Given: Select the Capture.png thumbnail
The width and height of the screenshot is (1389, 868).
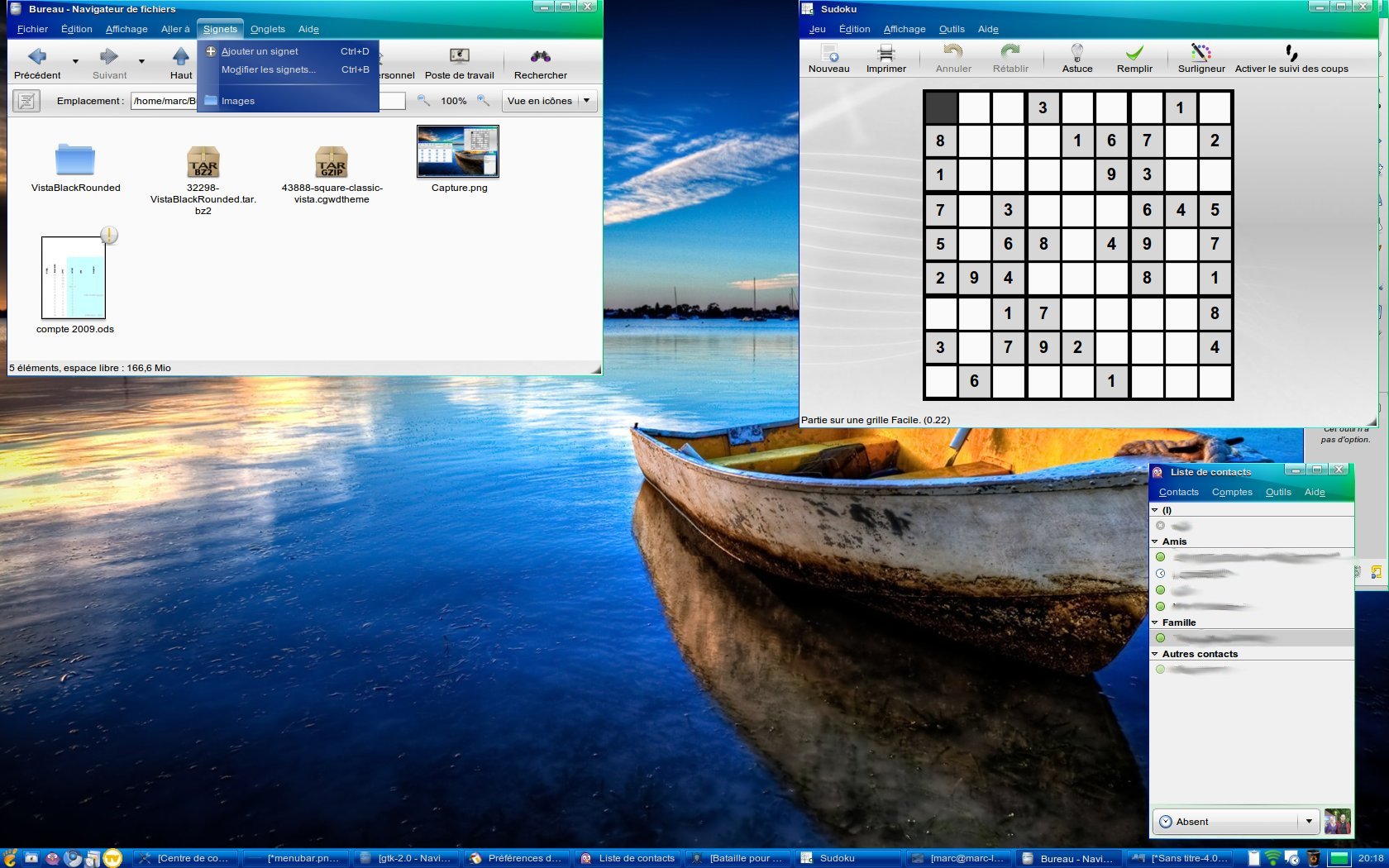Looking at the screenshot, I should (458, 151).
